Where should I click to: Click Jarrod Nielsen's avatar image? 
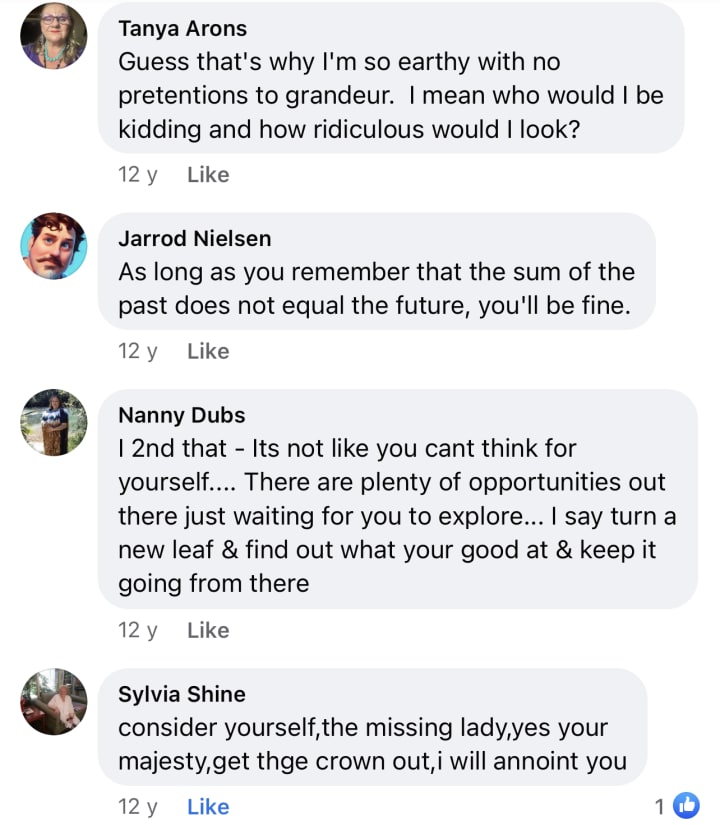[54, 246]
